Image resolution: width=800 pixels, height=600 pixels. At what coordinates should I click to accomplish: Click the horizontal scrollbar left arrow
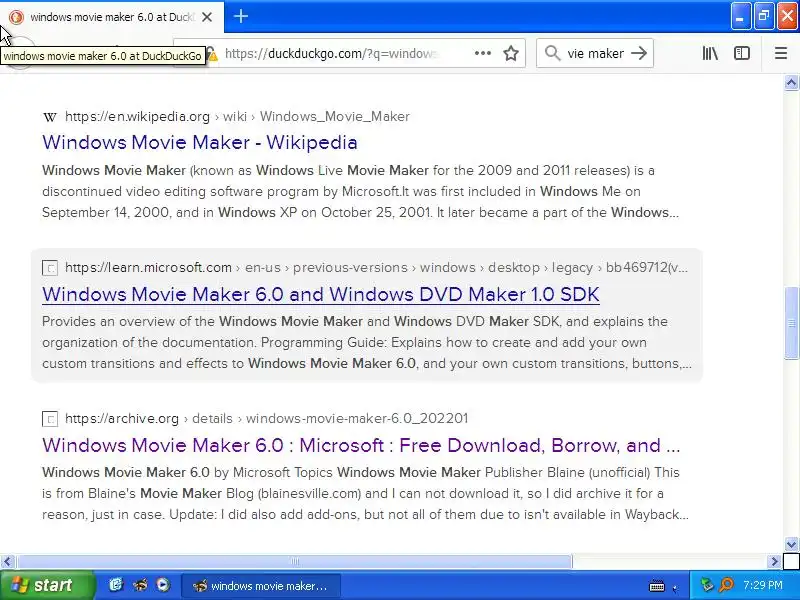(x=7, y=561)
